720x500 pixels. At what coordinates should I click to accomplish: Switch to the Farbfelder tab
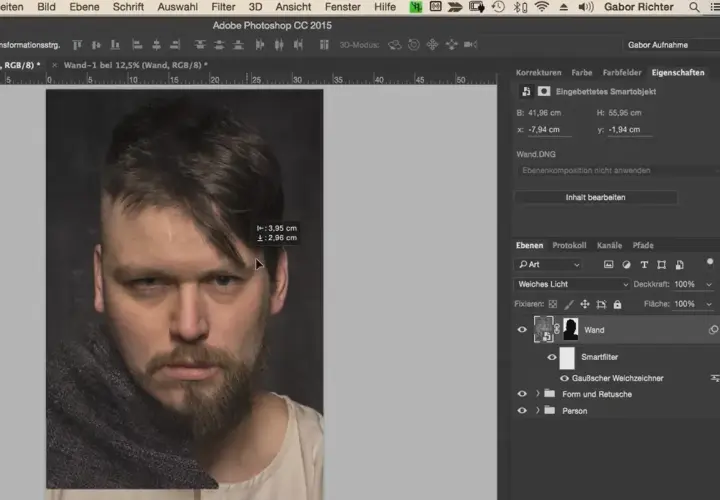coord(622,73)
